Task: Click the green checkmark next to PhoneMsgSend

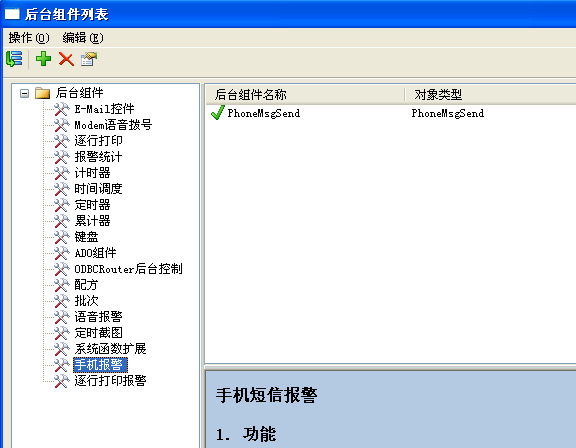Action: [x=217, y=113]
